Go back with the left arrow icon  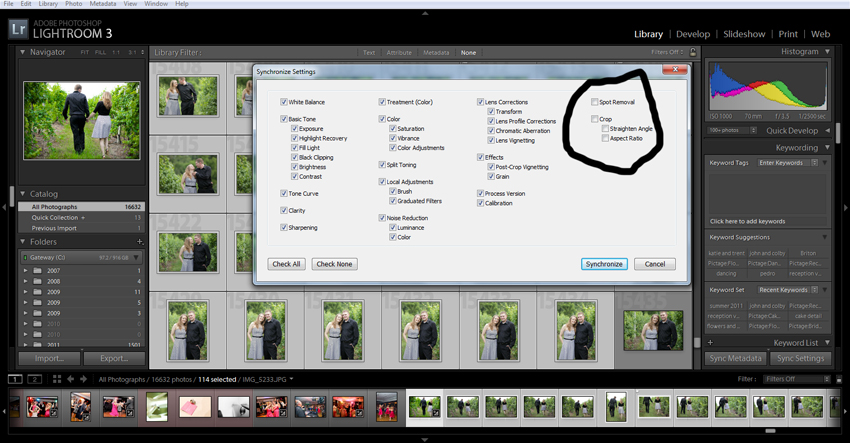(x=70, y=380)
